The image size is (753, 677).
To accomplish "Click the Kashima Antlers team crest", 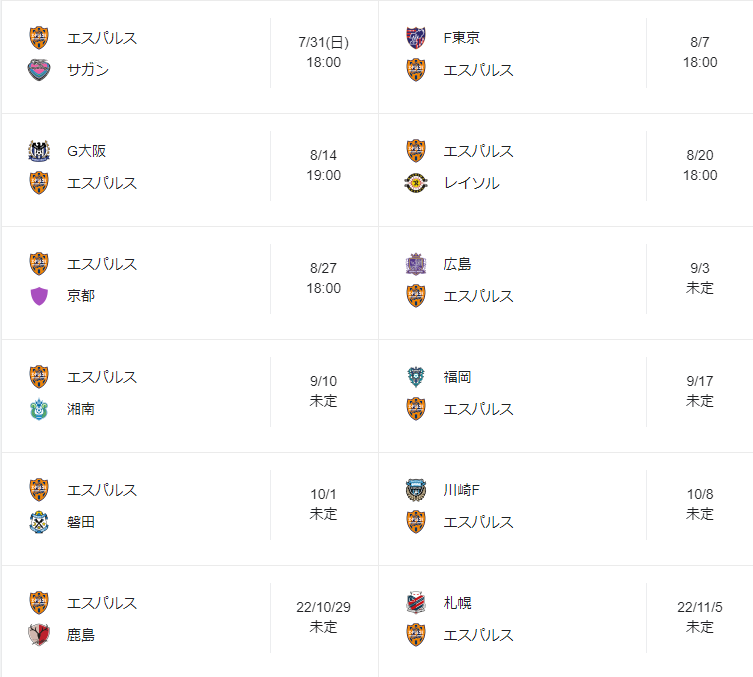I will pos(39,635).
